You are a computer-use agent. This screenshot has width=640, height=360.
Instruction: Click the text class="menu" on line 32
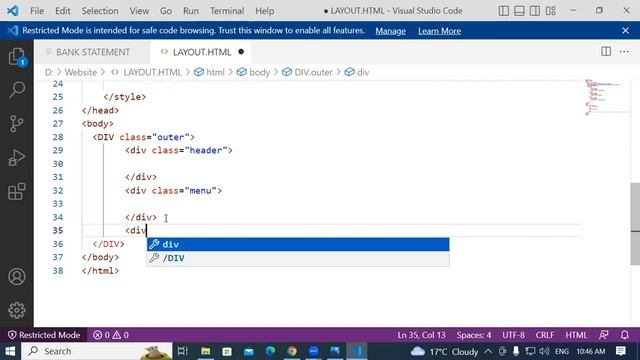[184, 191]
